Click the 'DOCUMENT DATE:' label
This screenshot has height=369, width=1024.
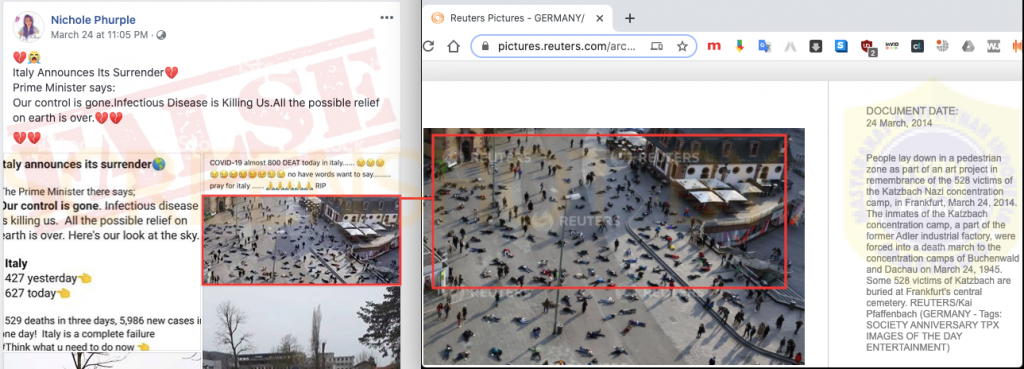point(912,111)
